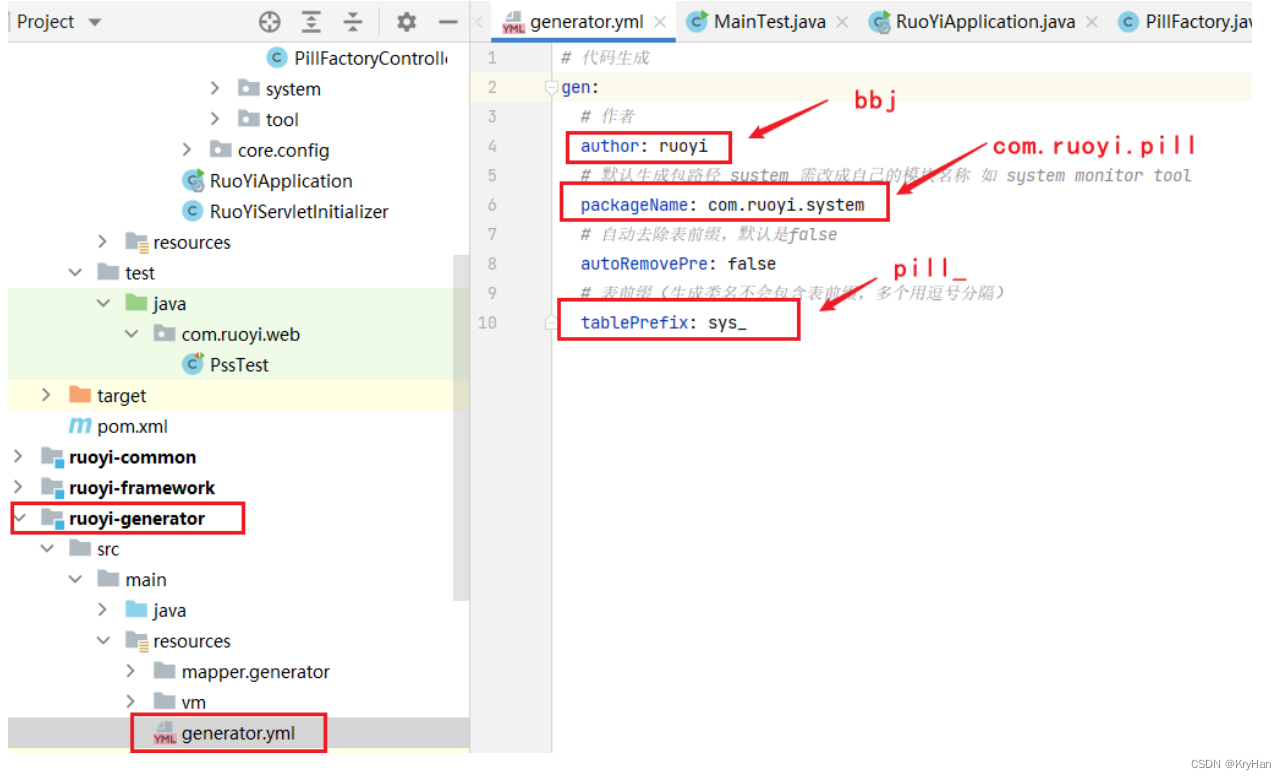Collapse the com.ruoyi.web package
Viewport: 1286px width, 780px height.
click(131, 334)
